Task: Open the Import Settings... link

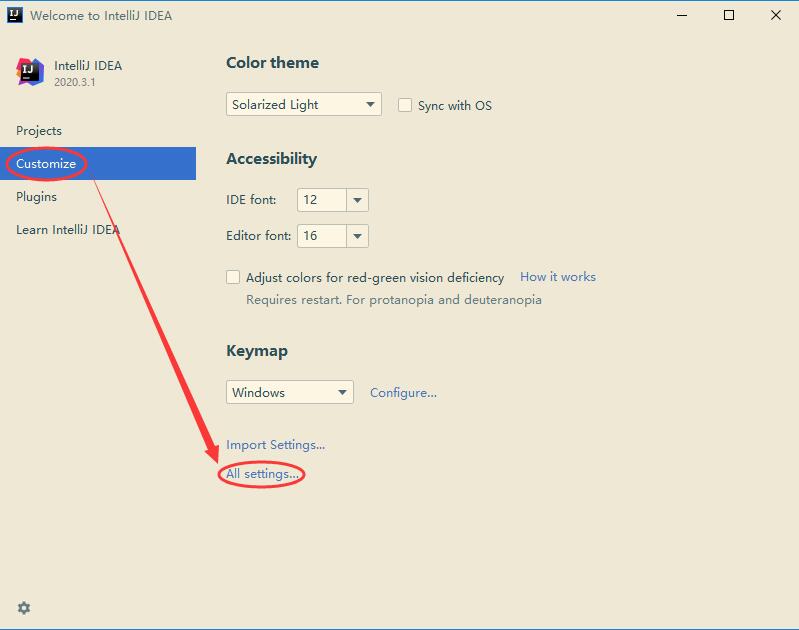Action: 275,444
